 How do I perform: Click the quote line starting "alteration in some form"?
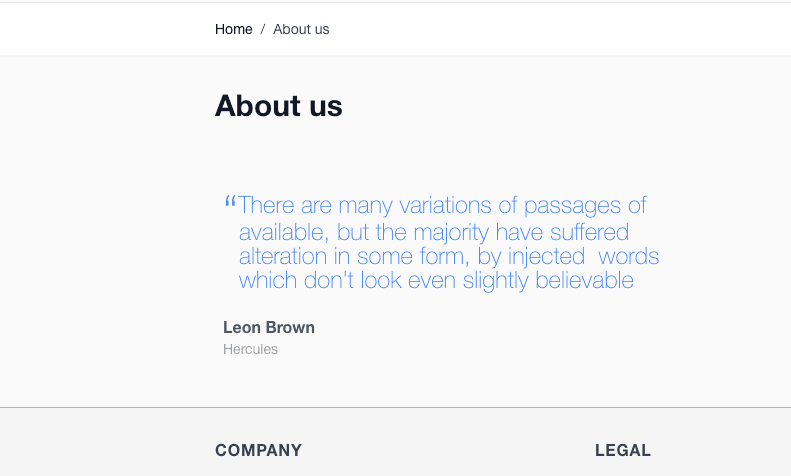tap(448, 256)
